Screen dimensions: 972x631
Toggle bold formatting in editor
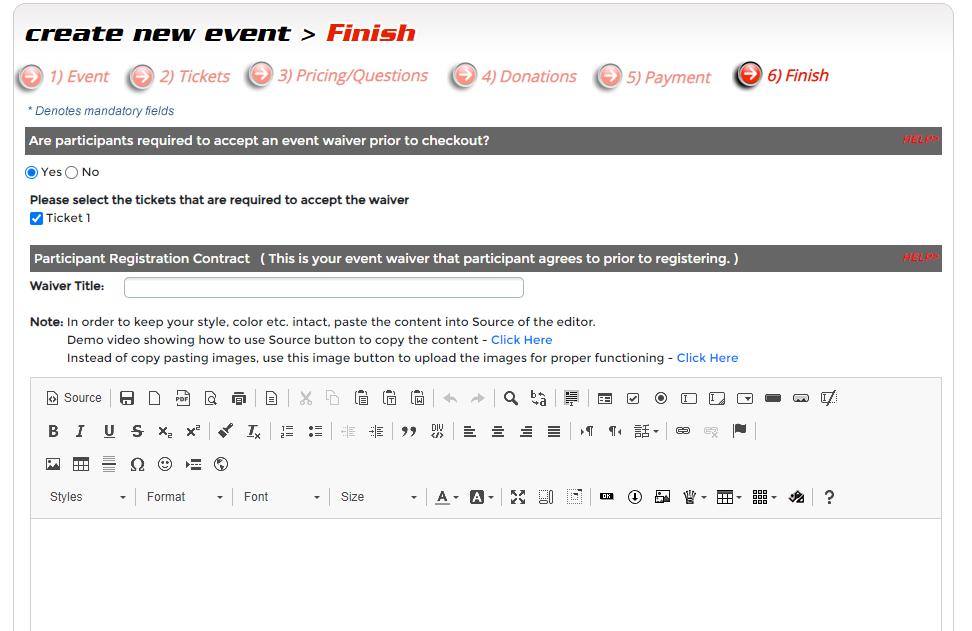[x=53, y=431]
